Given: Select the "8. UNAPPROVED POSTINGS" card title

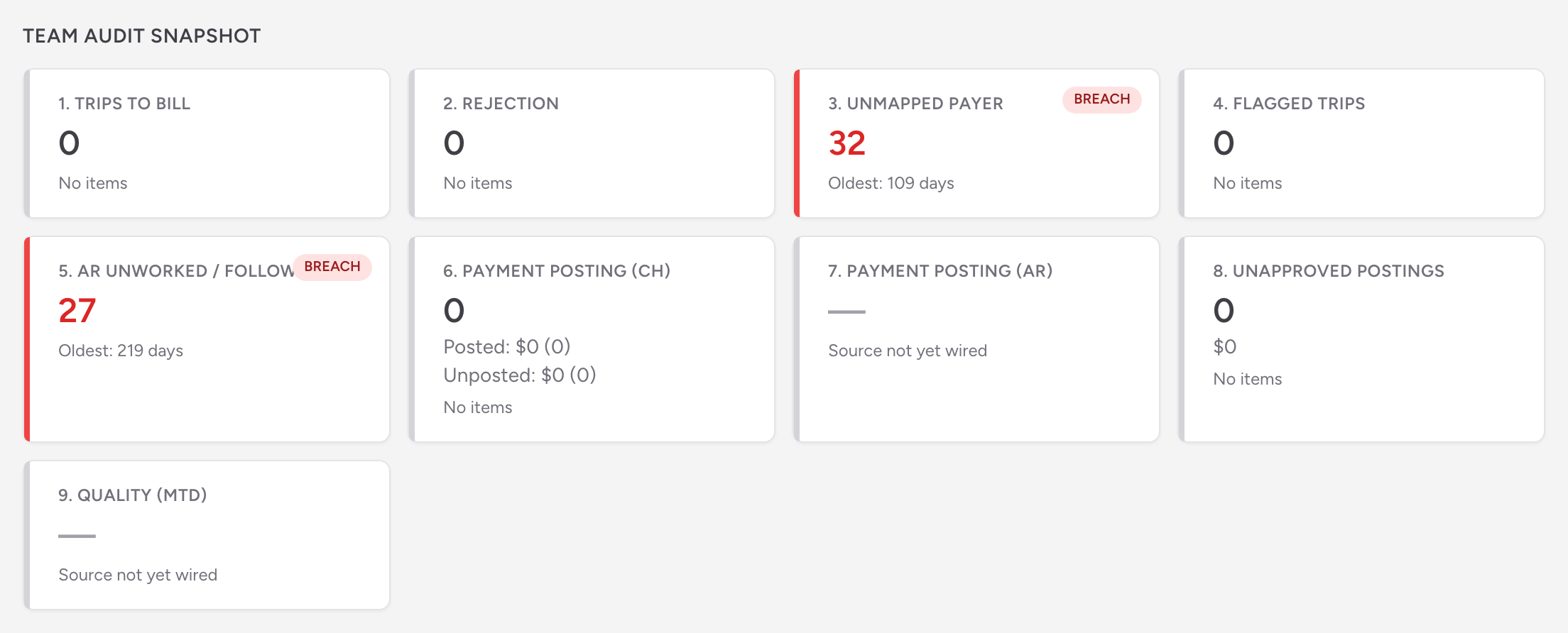Looking at the screenshot, I should click(1329, 271).
